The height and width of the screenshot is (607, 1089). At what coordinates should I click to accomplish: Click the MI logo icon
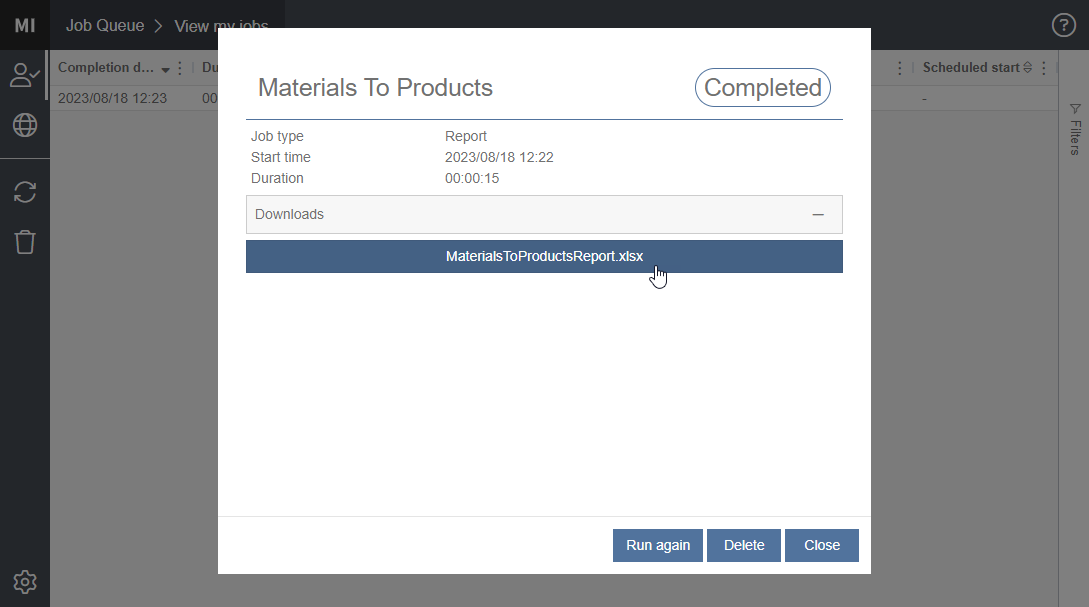25,25
